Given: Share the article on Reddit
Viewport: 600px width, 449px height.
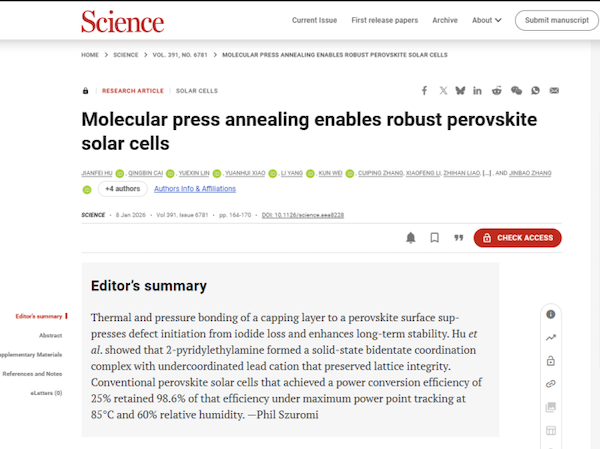Looking at the screenshot, I should click(497, 91).
